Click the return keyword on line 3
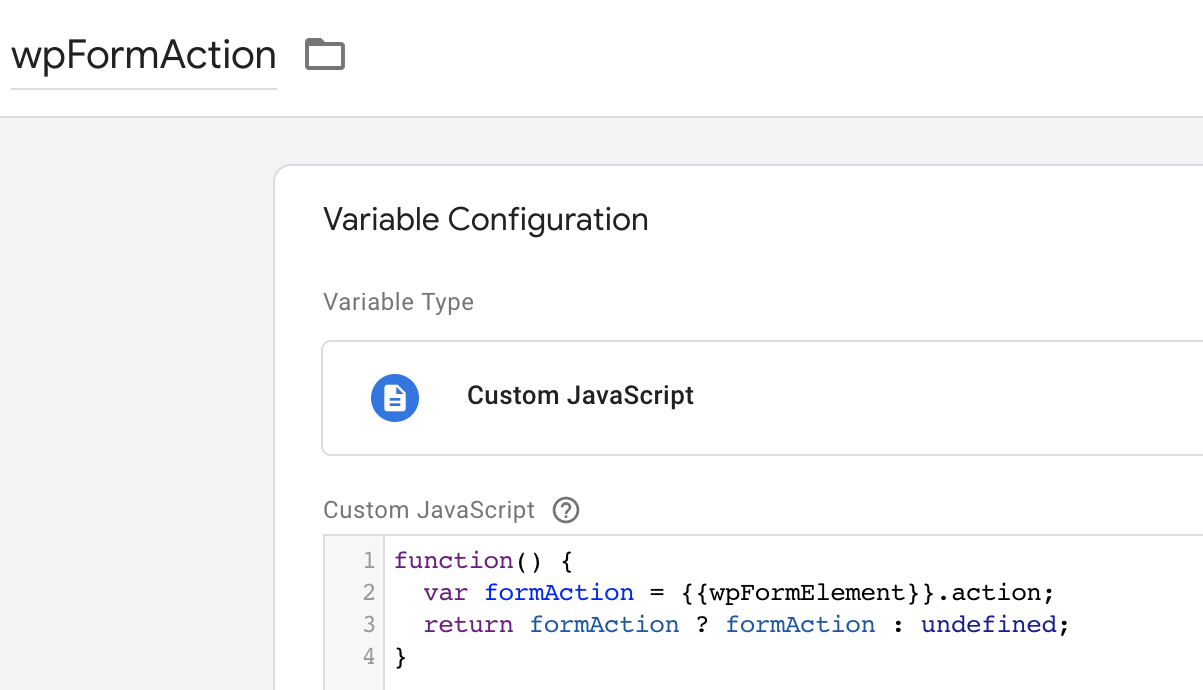This screenshot has width=1203, height=690. [468, 625]
